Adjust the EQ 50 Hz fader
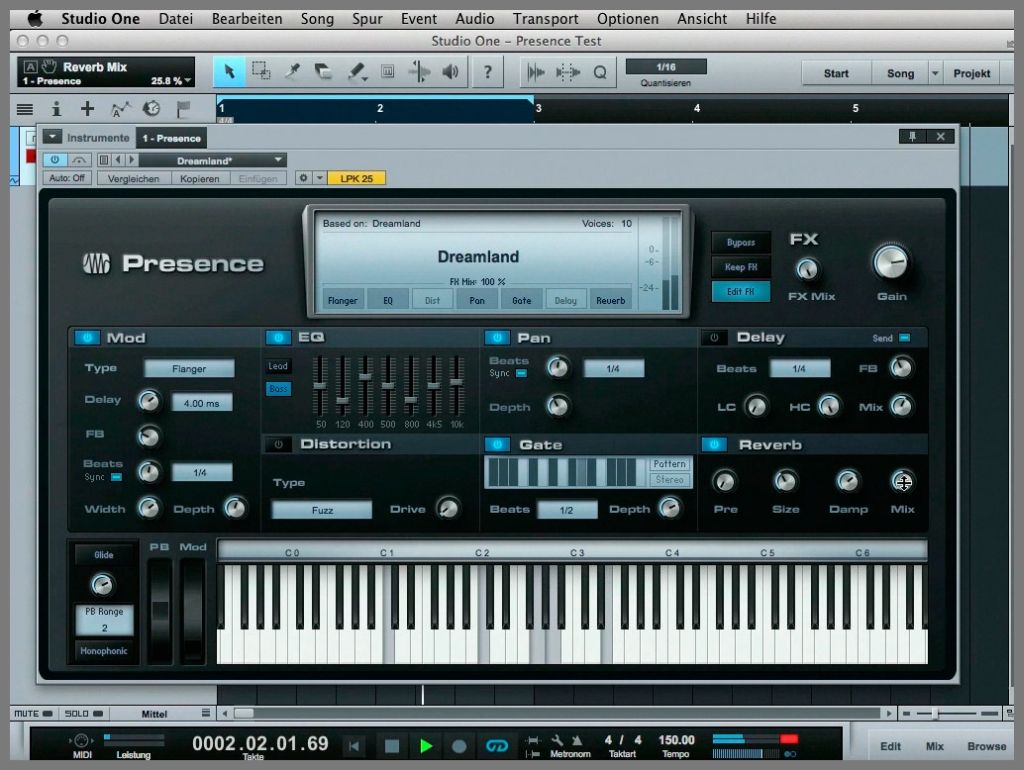The height and width of the screenshot is (770, 1024). (320, 387)
